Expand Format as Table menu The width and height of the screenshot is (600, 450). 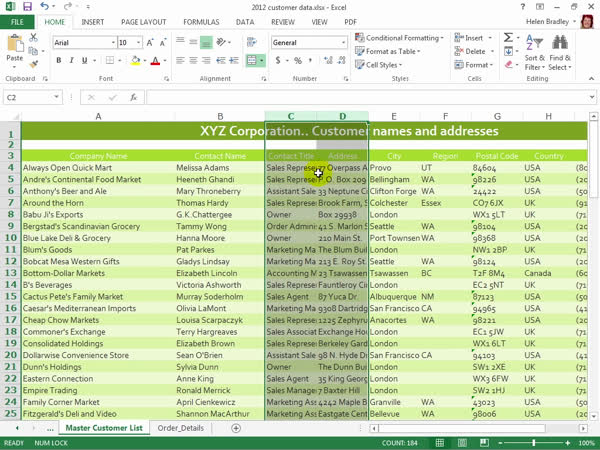388,51
